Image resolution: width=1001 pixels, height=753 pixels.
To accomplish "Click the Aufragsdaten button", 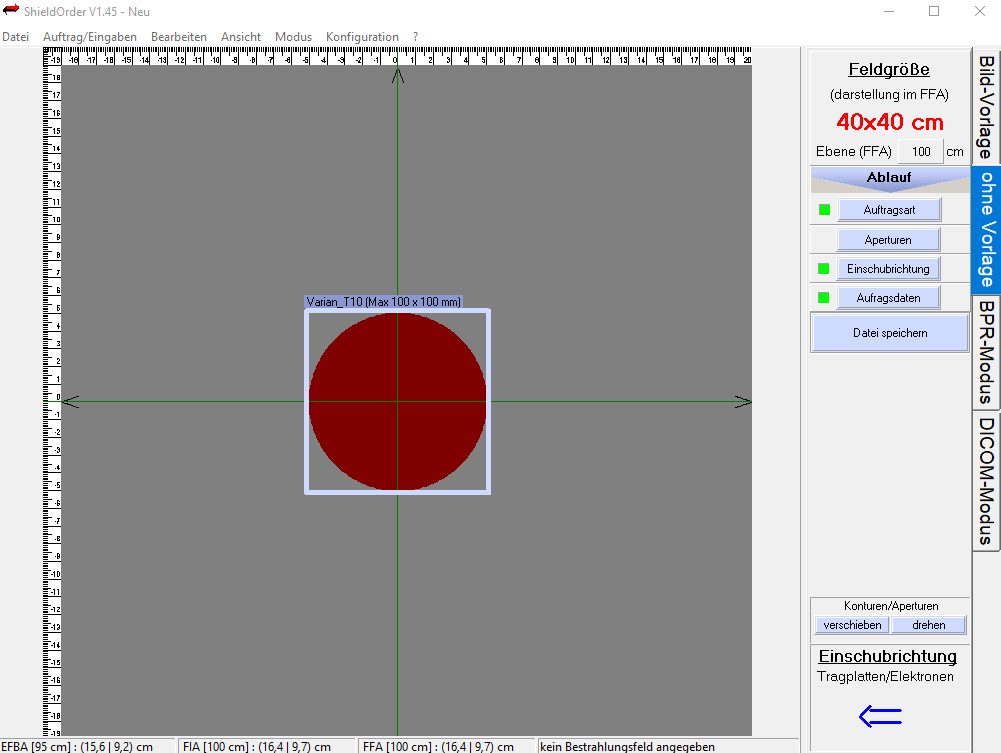I will 888,298.
